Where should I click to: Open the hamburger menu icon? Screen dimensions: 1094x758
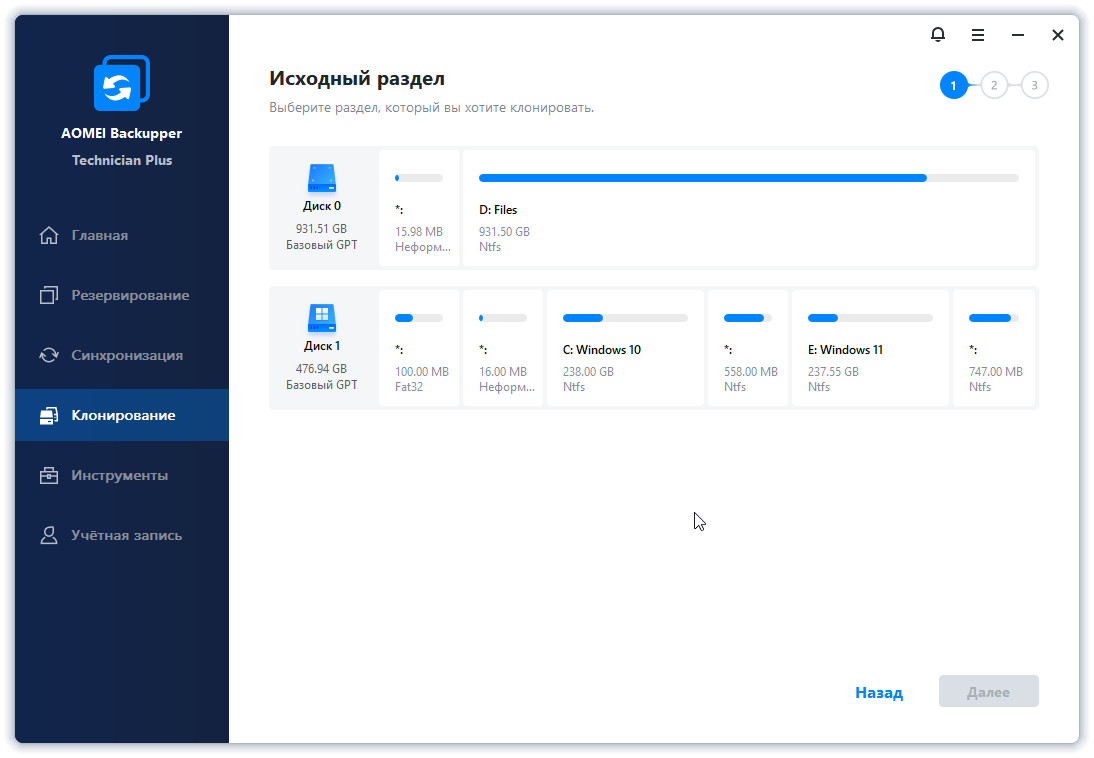pos(978,35)
